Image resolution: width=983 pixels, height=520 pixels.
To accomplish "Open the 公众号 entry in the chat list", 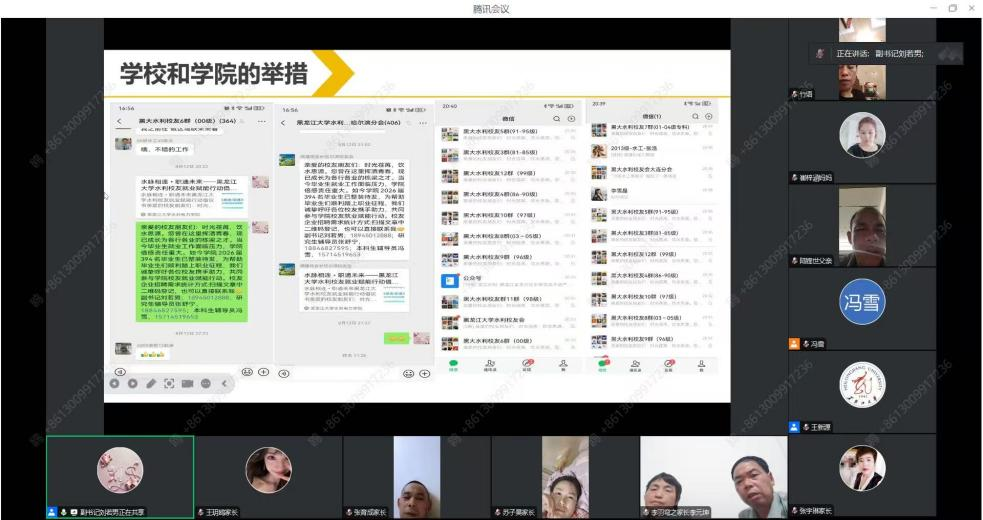I will pyautogui.click(x=472, y=280).
